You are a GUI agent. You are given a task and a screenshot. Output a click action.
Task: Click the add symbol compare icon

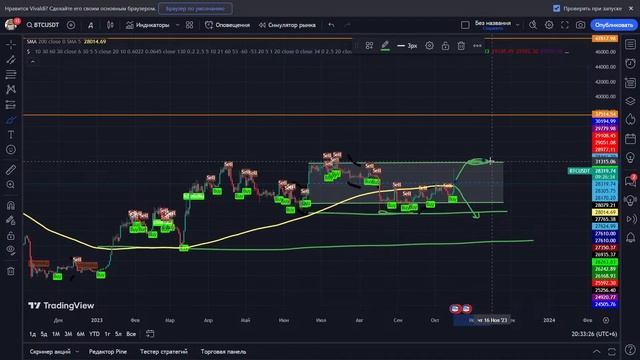(71, 25)
